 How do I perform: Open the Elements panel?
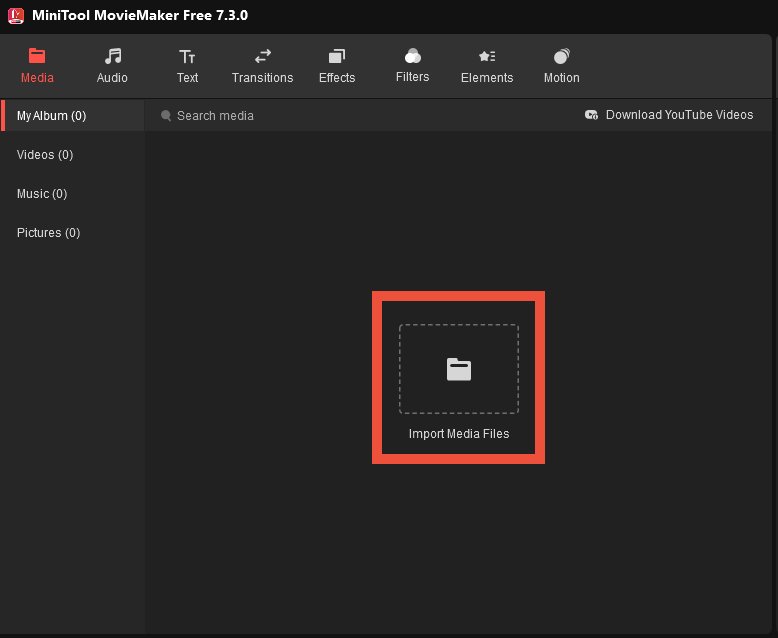pyautogui.click(x=487, y=66)
